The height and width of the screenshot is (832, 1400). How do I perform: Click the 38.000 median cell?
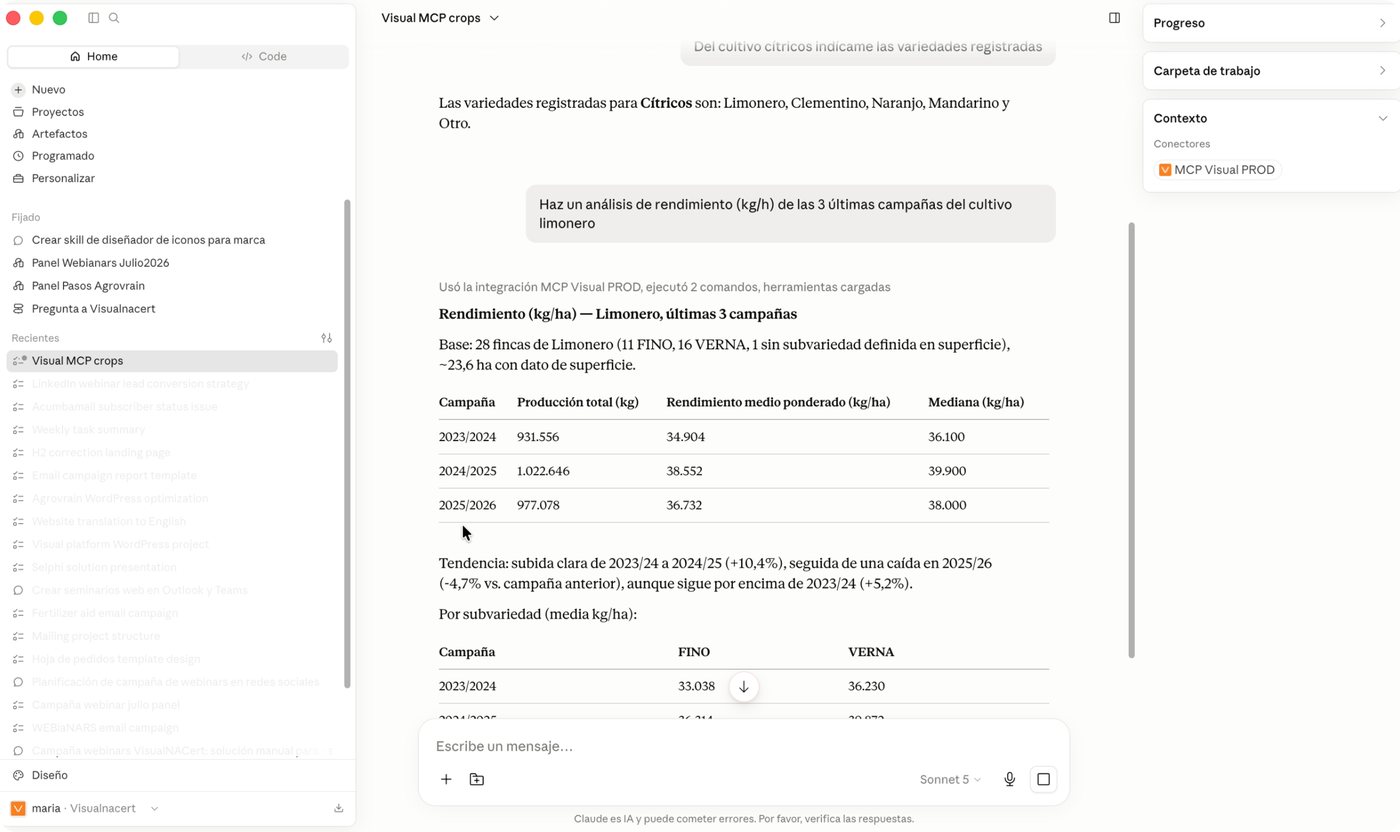(x=947, y=505)
